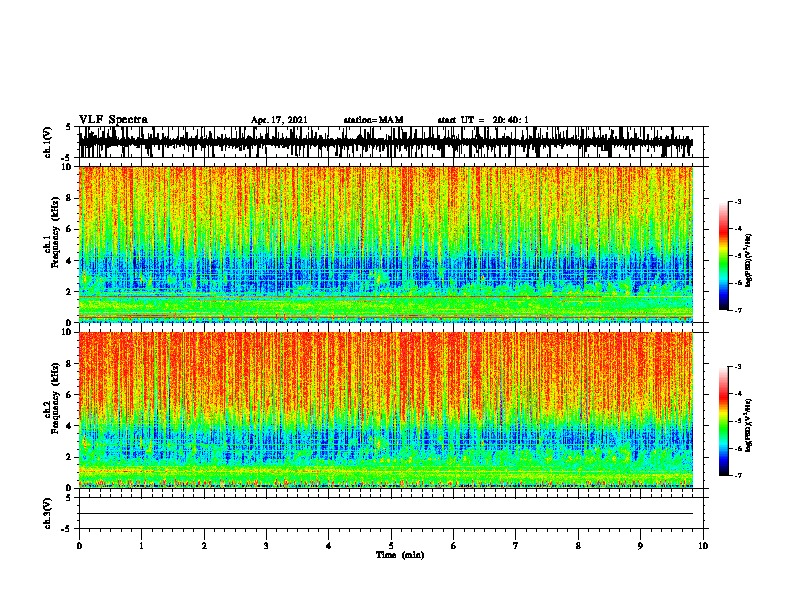The height and width of the screenshot is (612, 792).
Task: Click the "-3" tick on ch.1 colorbar
Action: (738, 202)
